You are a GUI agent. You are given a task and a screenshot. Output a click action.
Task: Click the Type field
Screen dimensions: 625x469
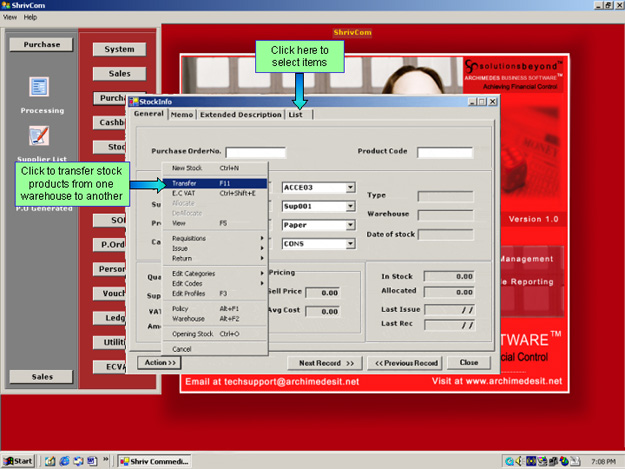point(446,196)
